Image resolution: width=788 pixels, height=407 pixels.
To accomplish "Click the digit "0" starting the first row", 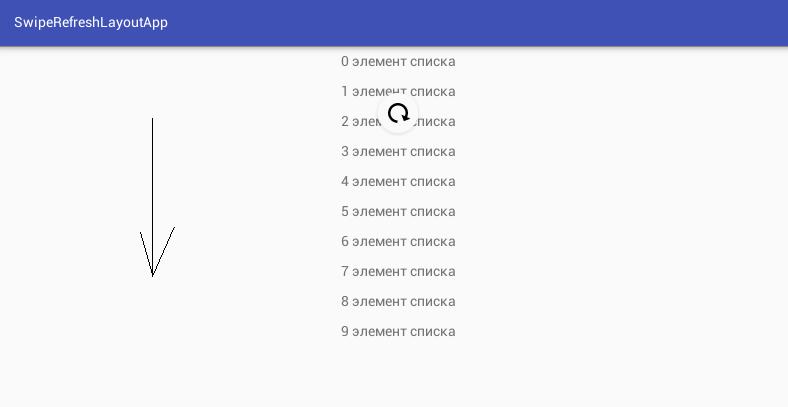I will (345, 62).
